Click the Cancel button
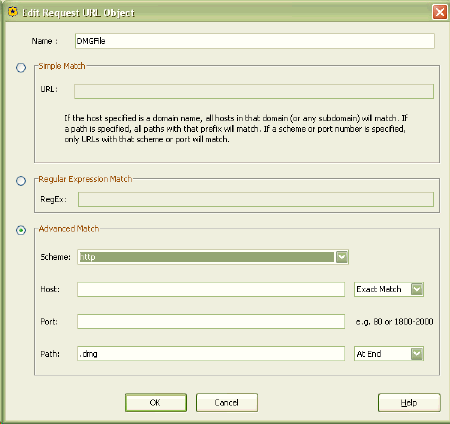450x424 pixels. tap(227, 403)
